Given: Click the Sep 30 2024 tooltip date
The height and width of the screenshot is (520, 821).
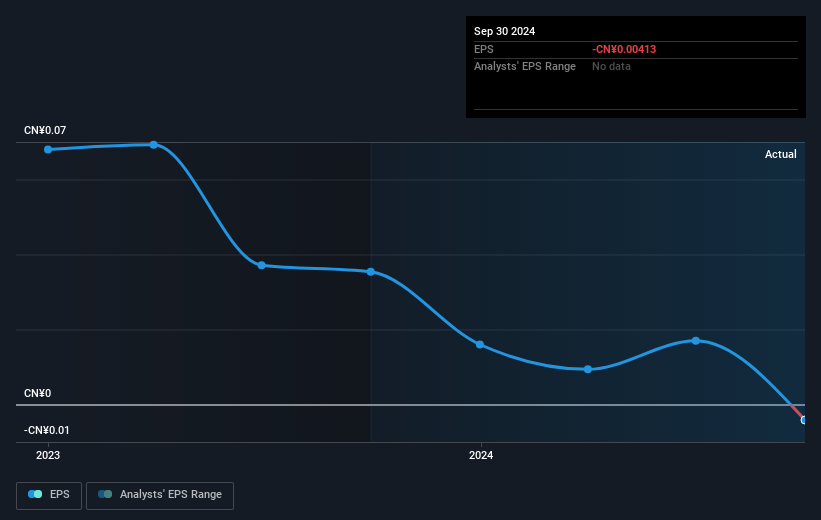Looking at the screenshot, I should [x=504, y=31].
